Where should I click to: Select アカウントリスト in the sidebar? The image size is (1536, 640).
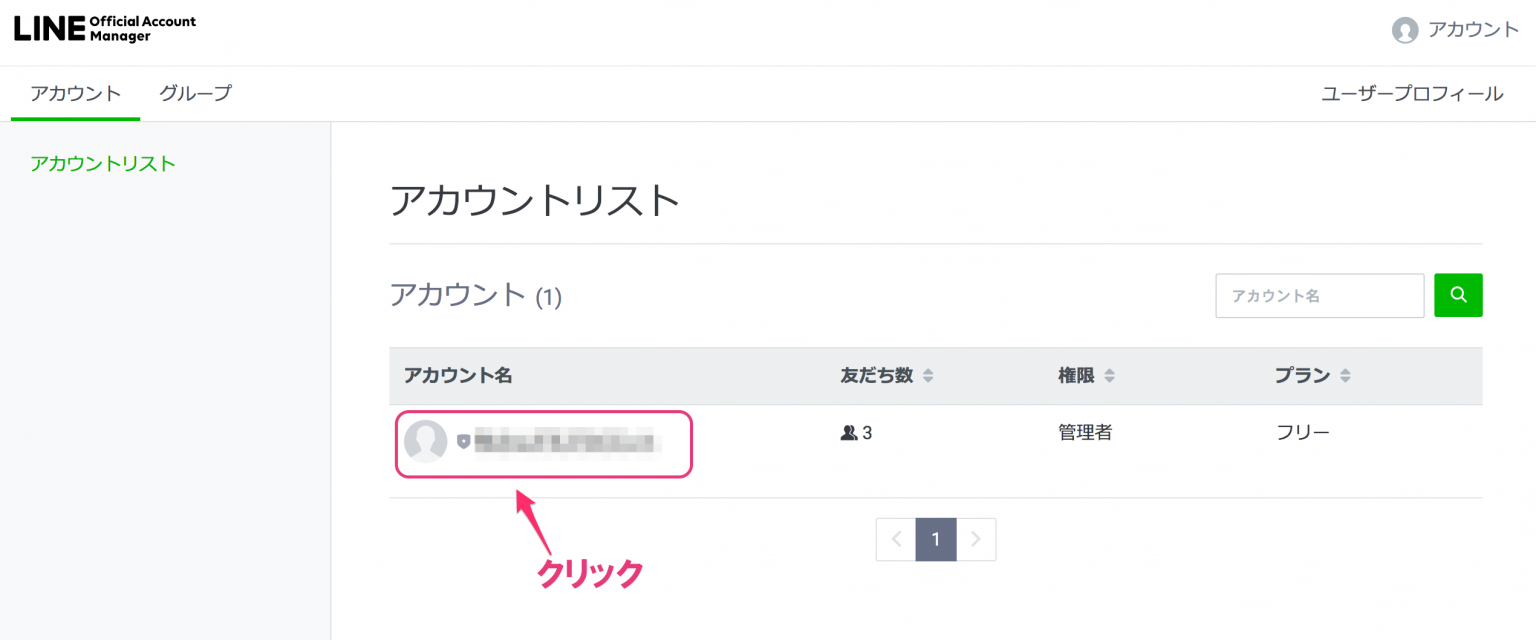(103, 164)
